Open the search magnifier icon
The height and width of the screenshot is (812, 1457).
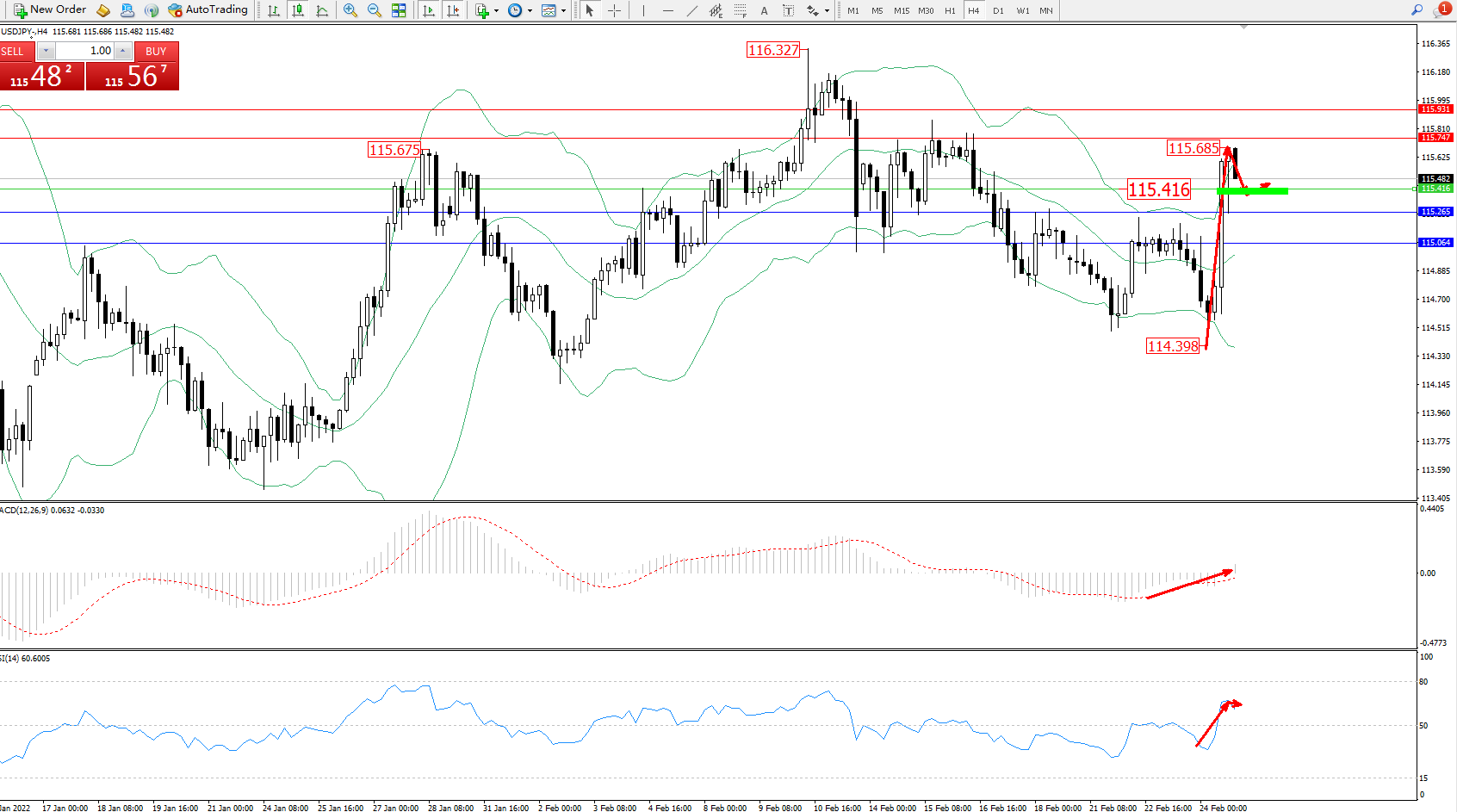pyautogui.click(x=1417, y=10)
